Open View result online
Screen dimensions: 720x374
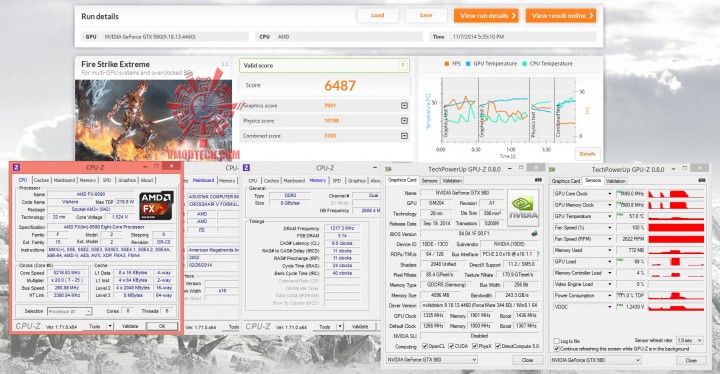pyautogui.click(x=561, y=15)
